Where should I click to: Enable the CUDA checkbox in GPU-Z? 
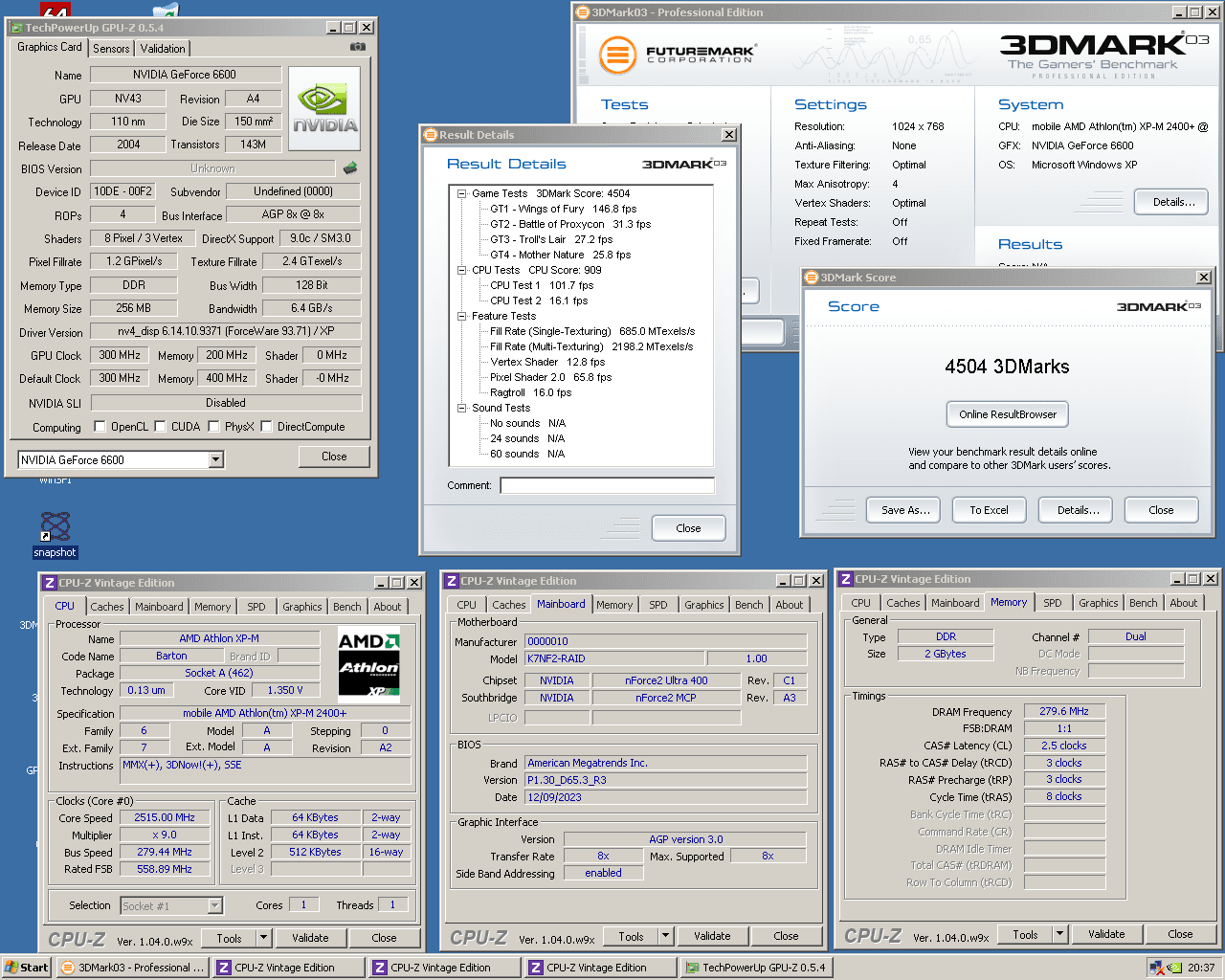[x=160, y=427]
